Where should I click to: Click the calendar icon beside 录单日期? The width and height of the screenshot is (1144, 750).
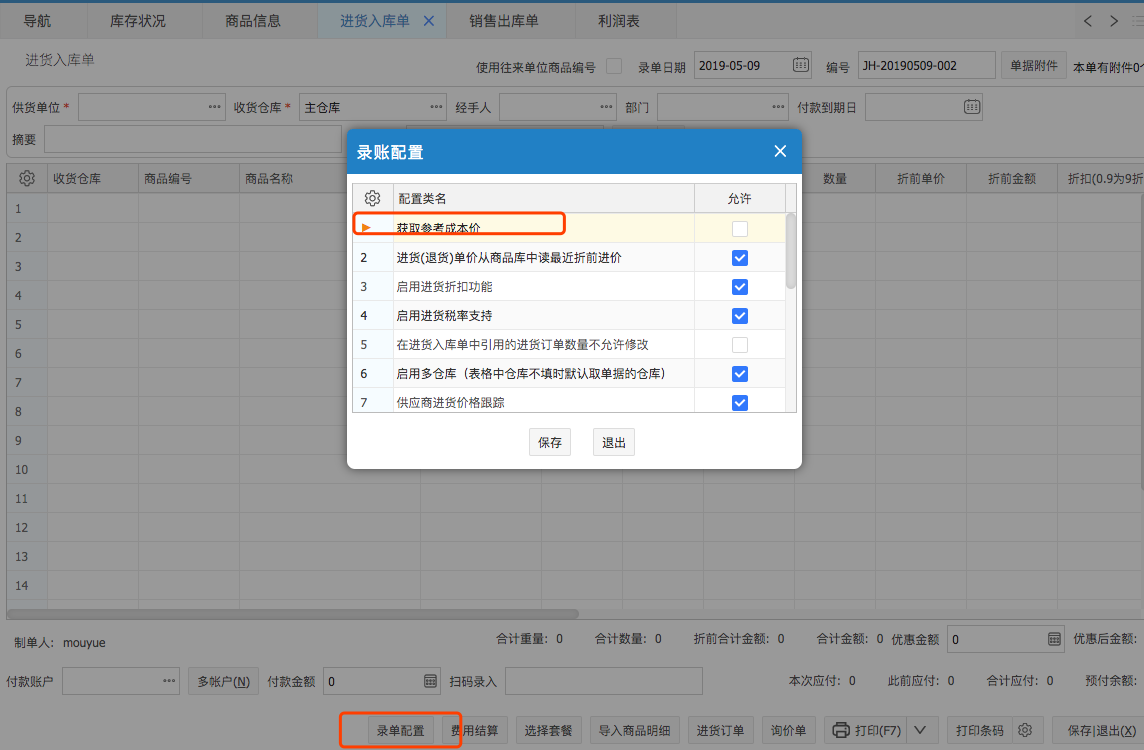[x=801, y=65]
